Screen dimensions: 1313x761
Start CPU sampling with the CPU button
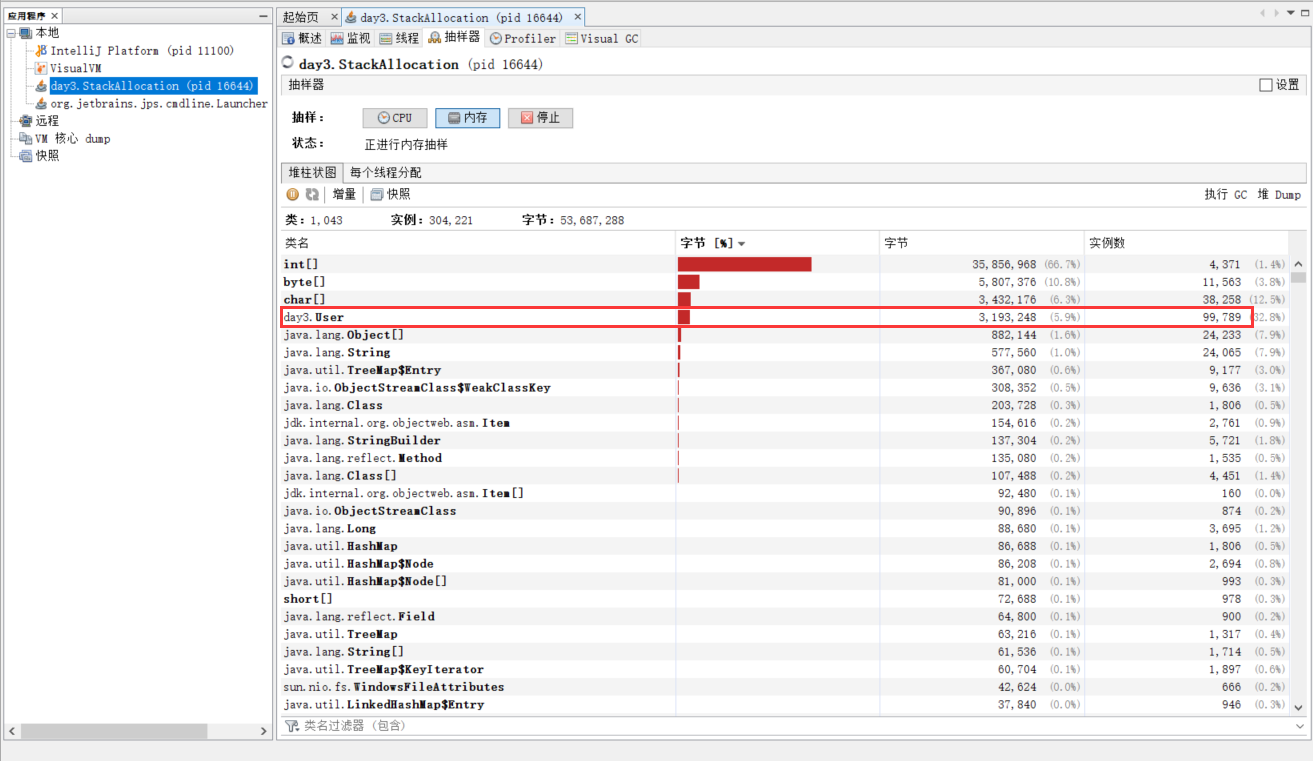(x=395, y=117)
